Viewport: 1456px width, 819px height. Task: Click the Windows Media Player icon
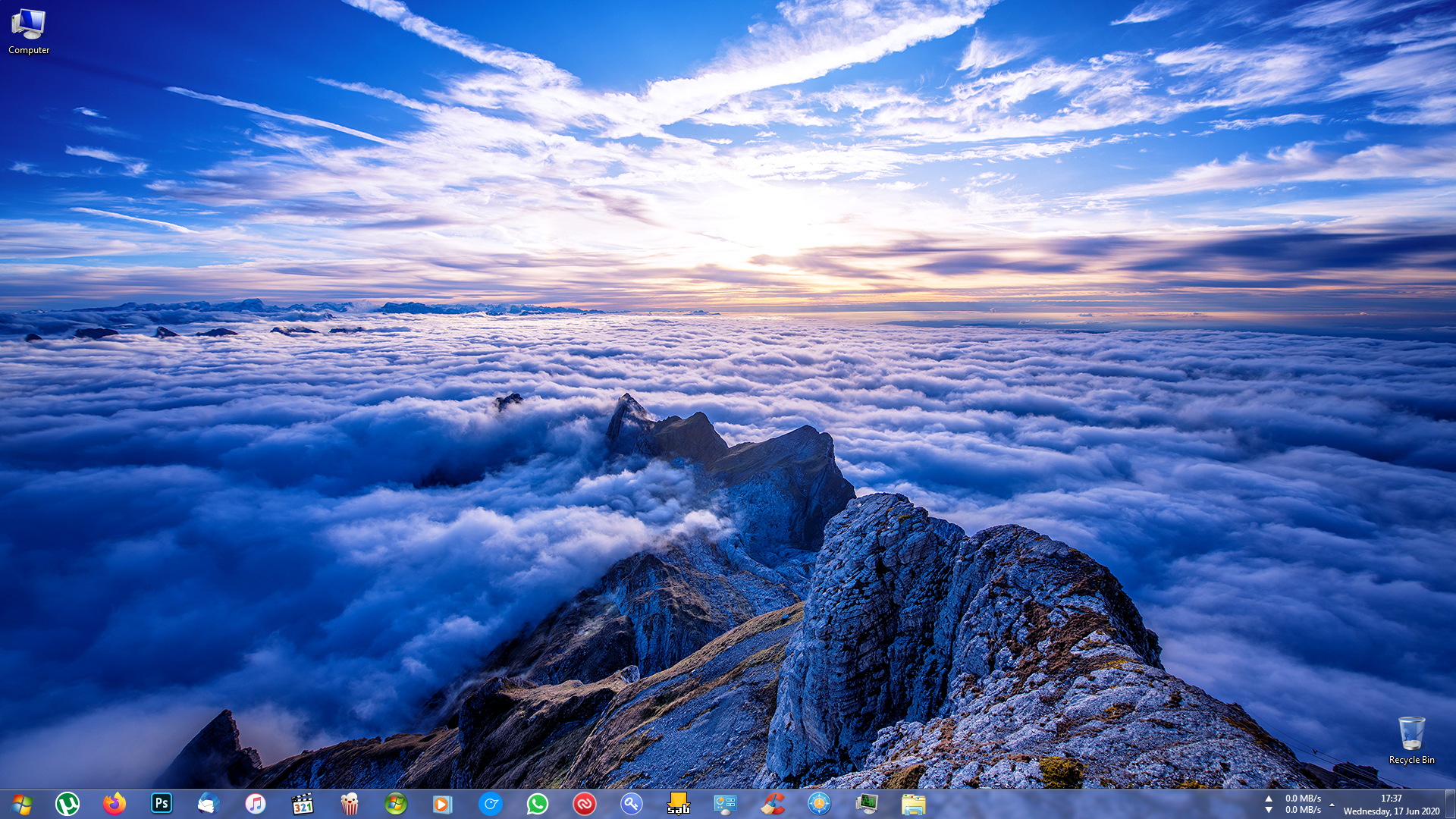[443, 804]
